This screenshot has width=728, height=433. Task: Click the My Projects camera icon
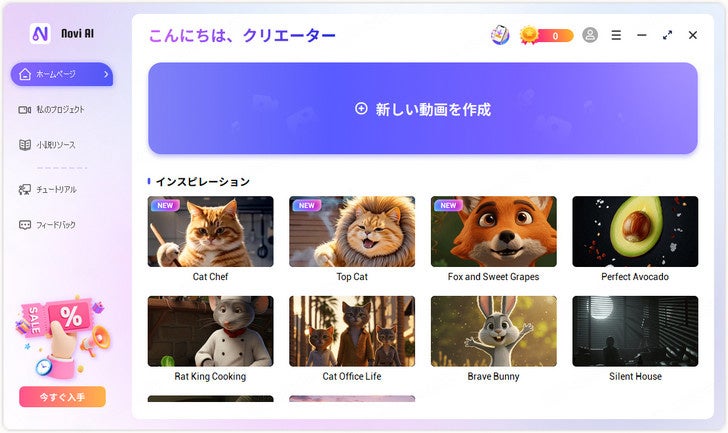pos(25,110)
